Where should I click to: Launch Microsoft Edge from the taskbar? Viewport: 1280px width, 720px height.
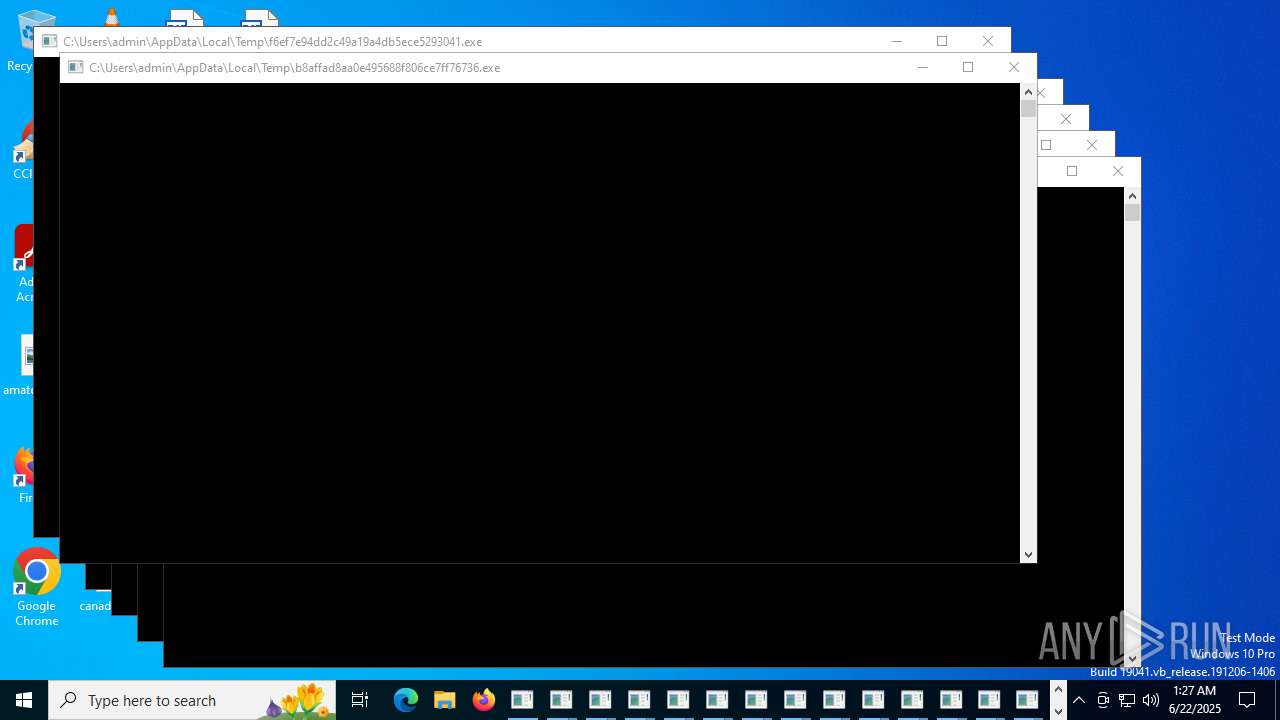click(x=405, y=700)
